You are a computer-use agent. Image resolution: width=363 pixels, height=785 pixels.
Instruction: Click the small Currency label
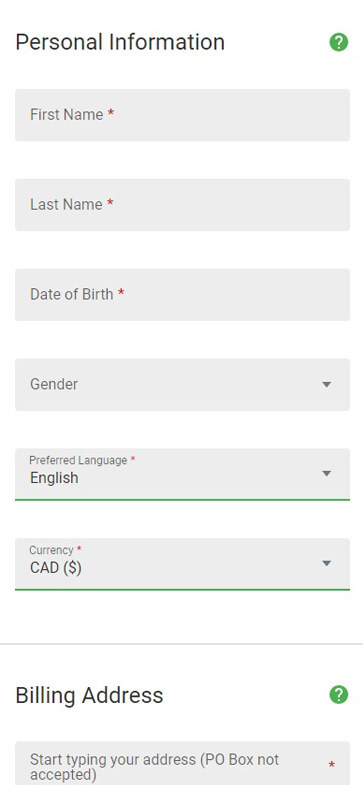[x=51, y=550]
